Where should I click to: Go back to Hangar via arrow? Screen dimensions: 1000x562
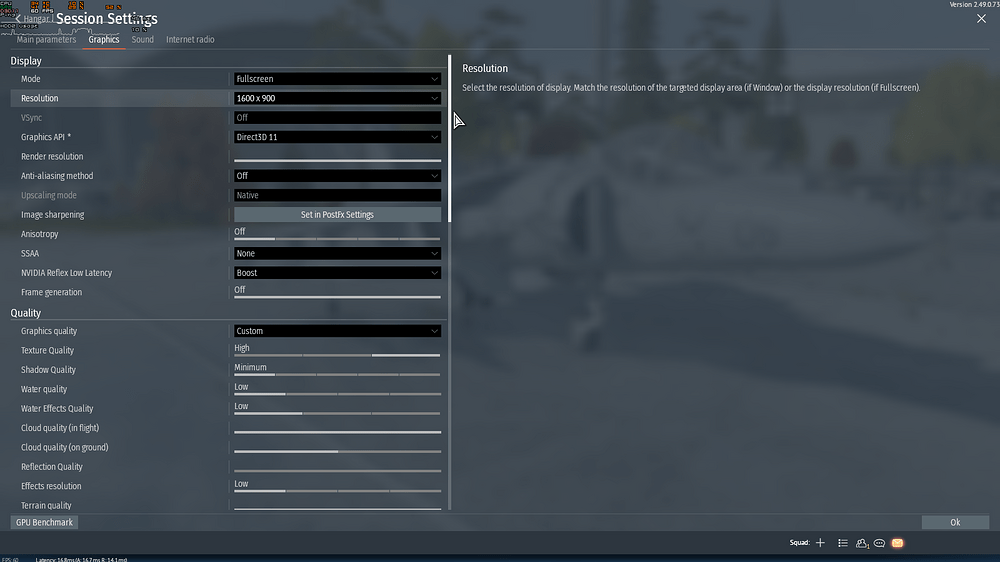click(17, 18)
